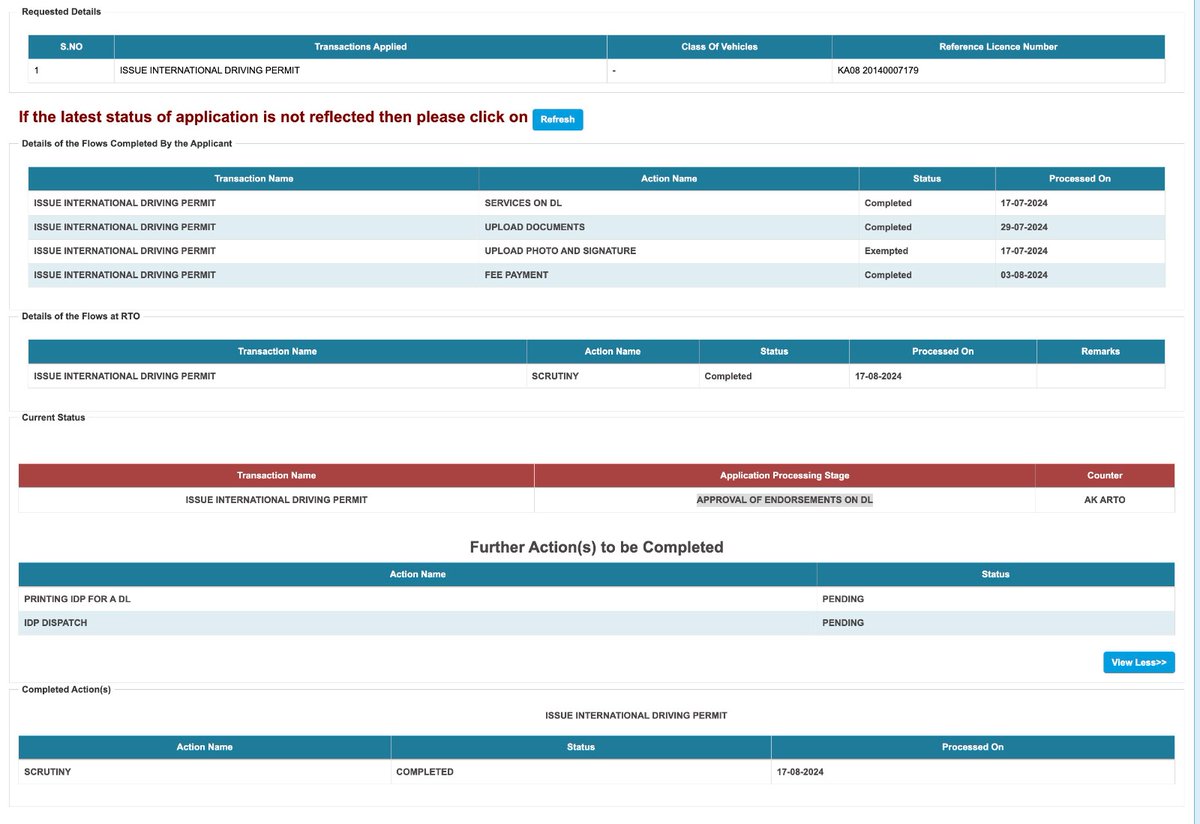
Task: Click the Class Of Vehicles column header
Action: 719,47
